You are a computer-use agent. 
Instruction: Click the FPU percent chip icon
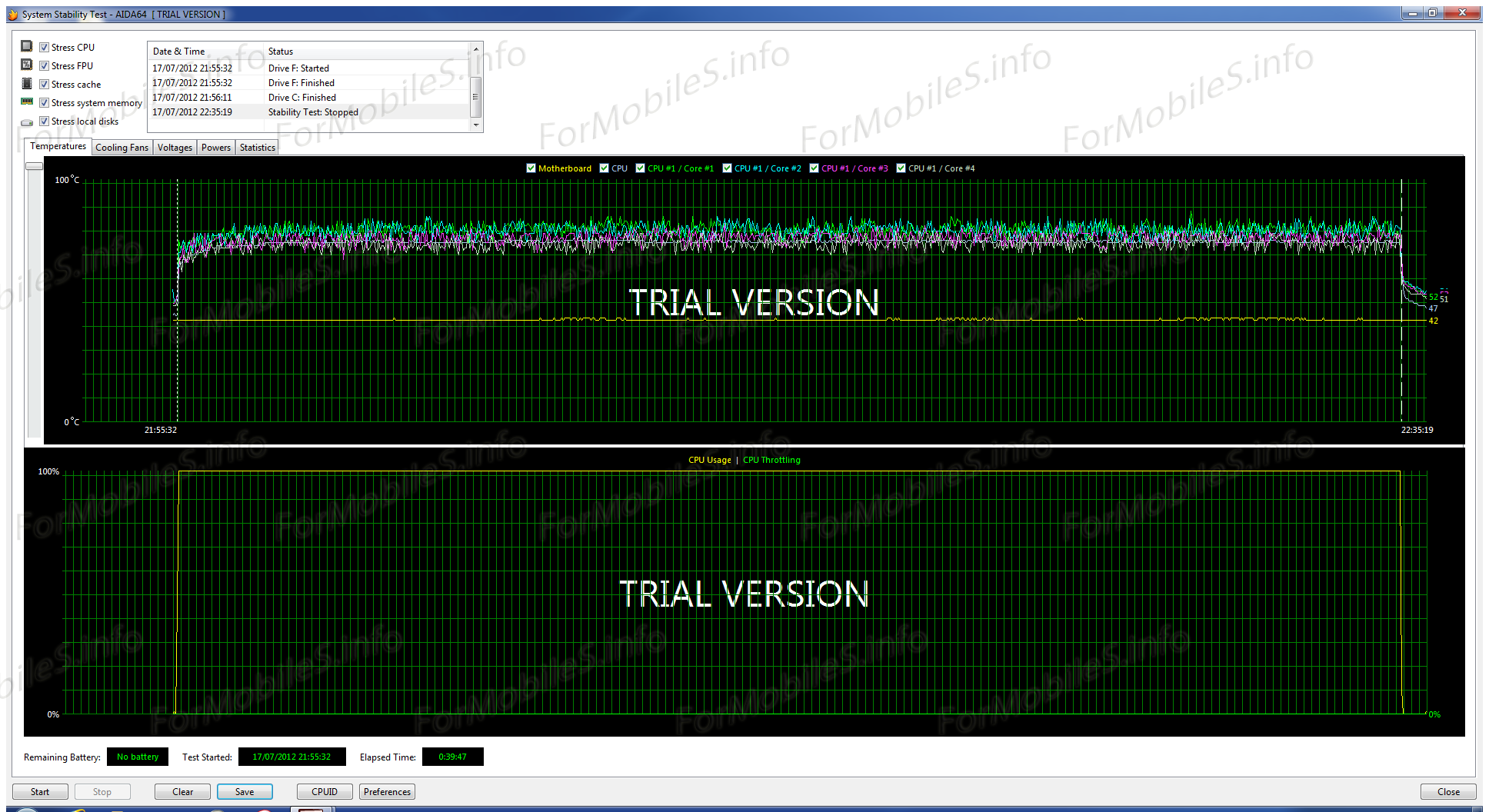[27, 65]
